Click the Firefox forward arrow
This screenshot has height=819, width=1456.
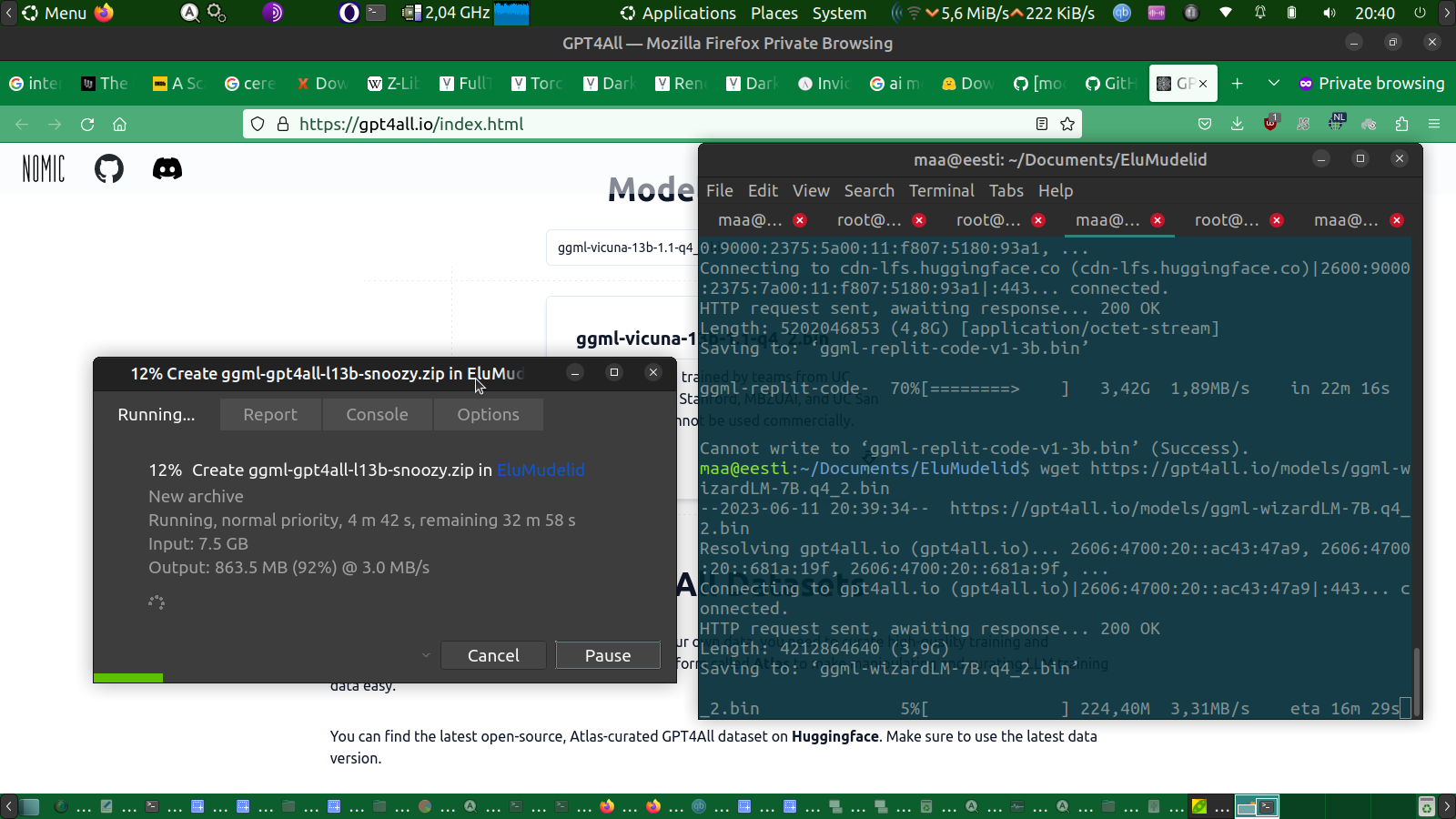pyautogui.click(x=55, y=124)
